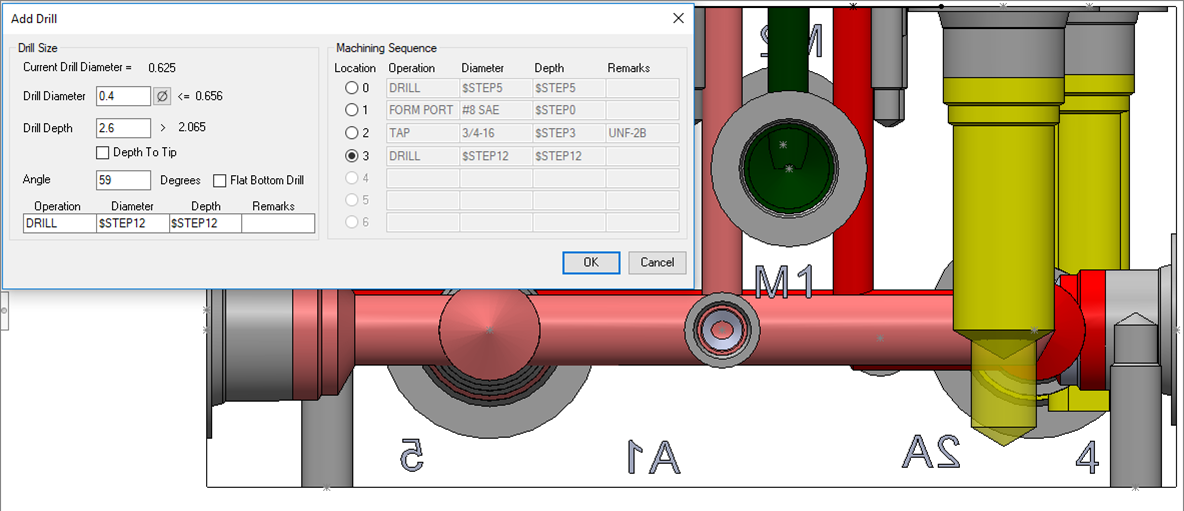Select location 2 TAP radio button

351,133
